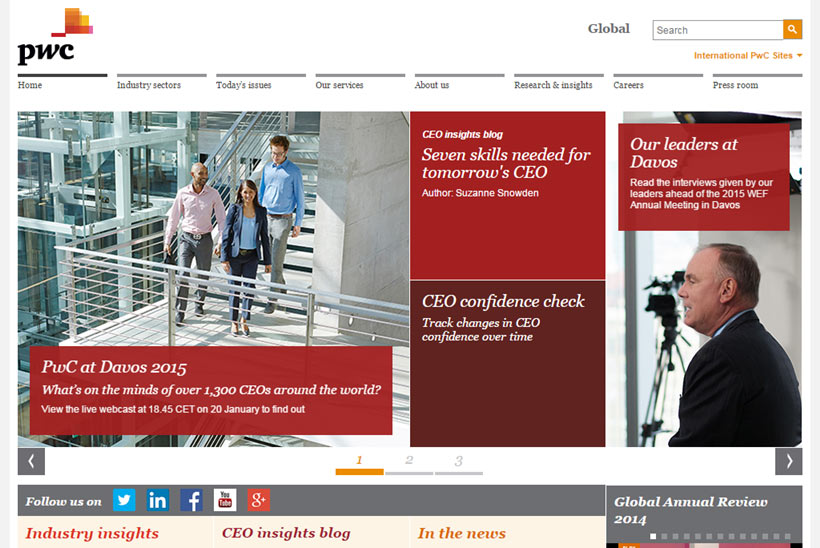The width and height of the screenshot is (820, 548).
Task: Switch to carousel slide 2
Action: 409,463
